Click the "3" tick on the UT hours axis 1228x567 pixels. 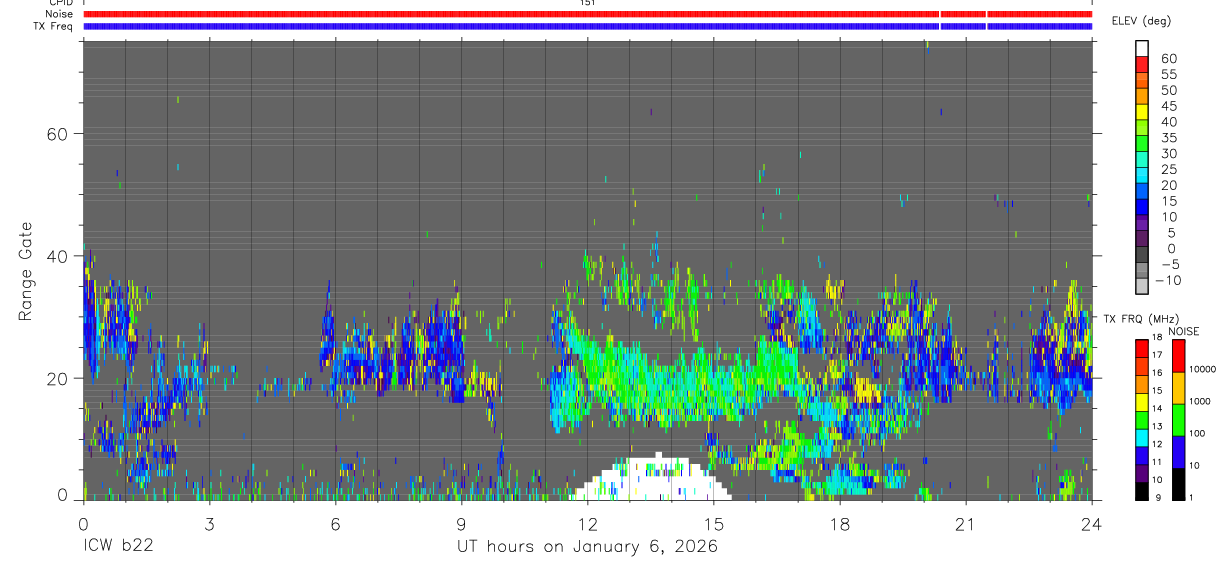[x=209, y=523]
